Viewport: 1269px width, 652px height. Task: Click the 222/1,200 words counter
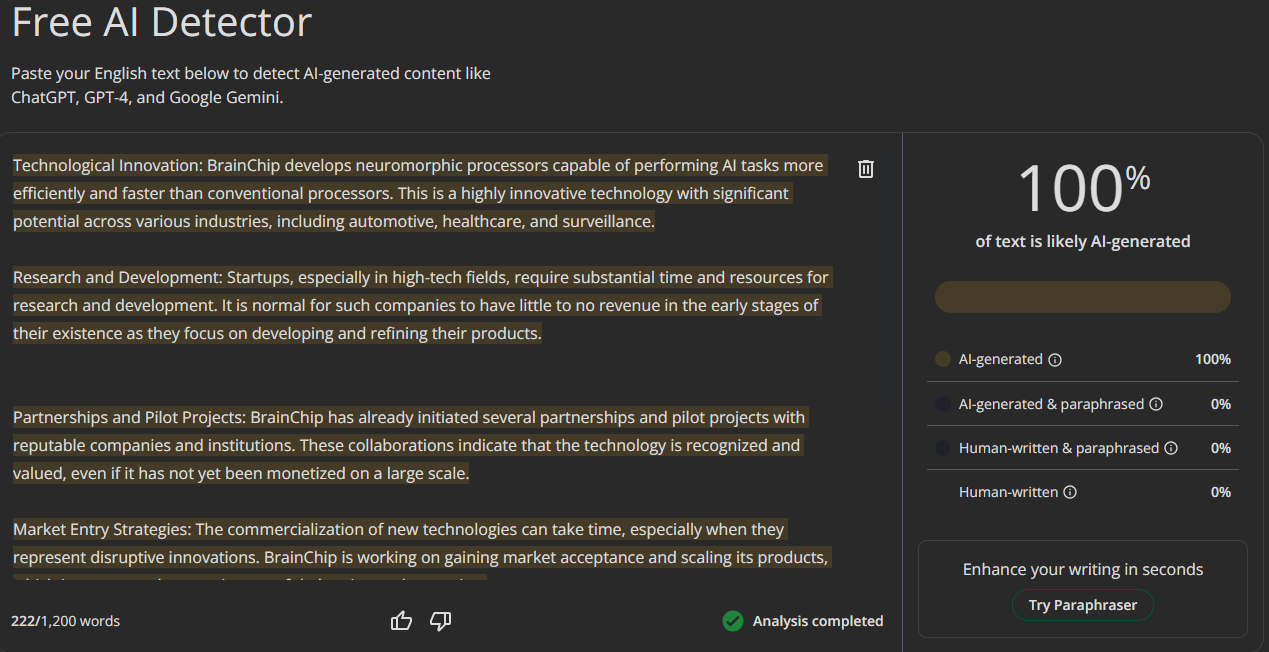(x=65, y=621)
